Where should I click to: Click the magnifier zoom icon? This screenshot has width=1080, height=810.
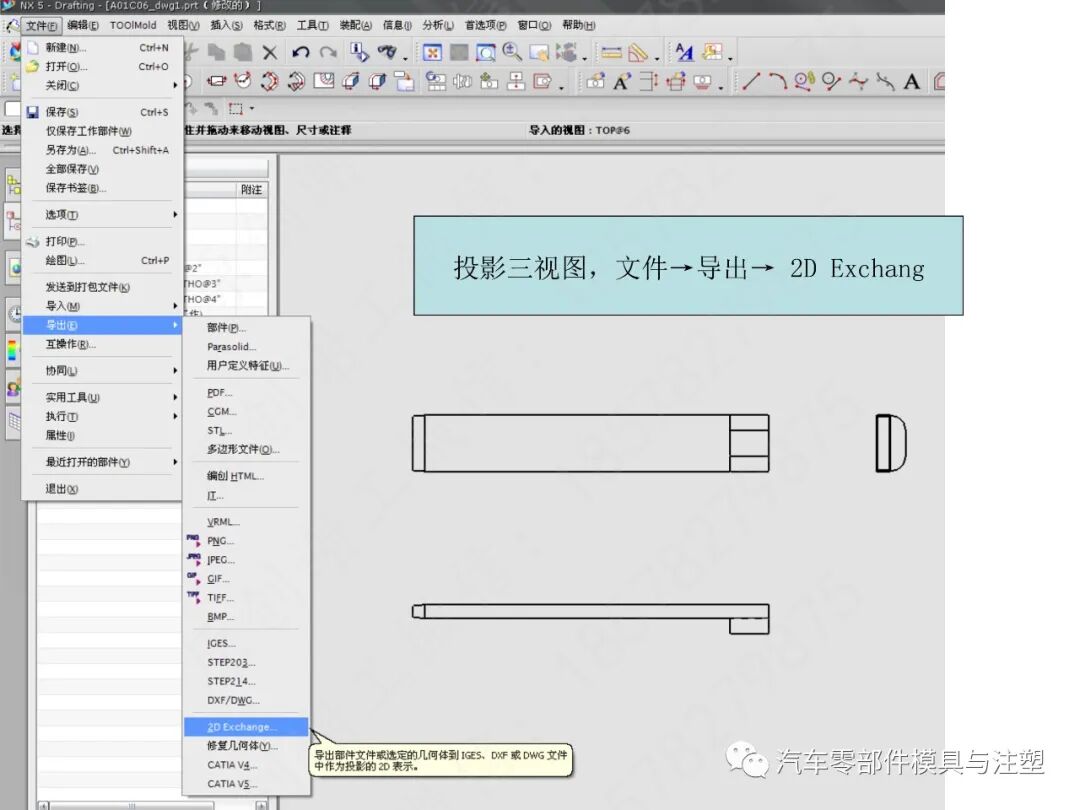click(513, 52)
